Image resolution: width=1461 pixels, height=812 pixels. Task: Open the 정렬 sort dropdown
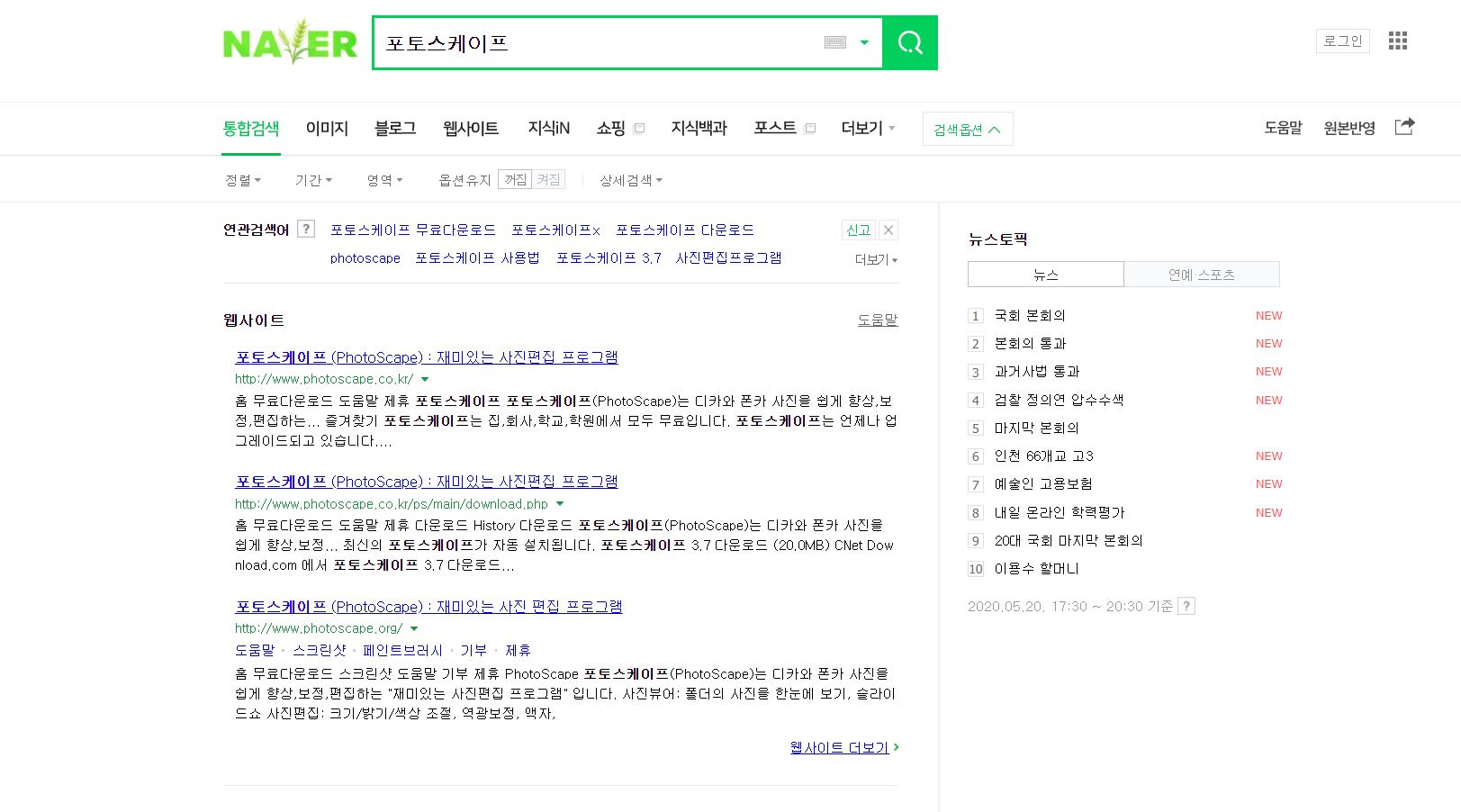(243, 180)
